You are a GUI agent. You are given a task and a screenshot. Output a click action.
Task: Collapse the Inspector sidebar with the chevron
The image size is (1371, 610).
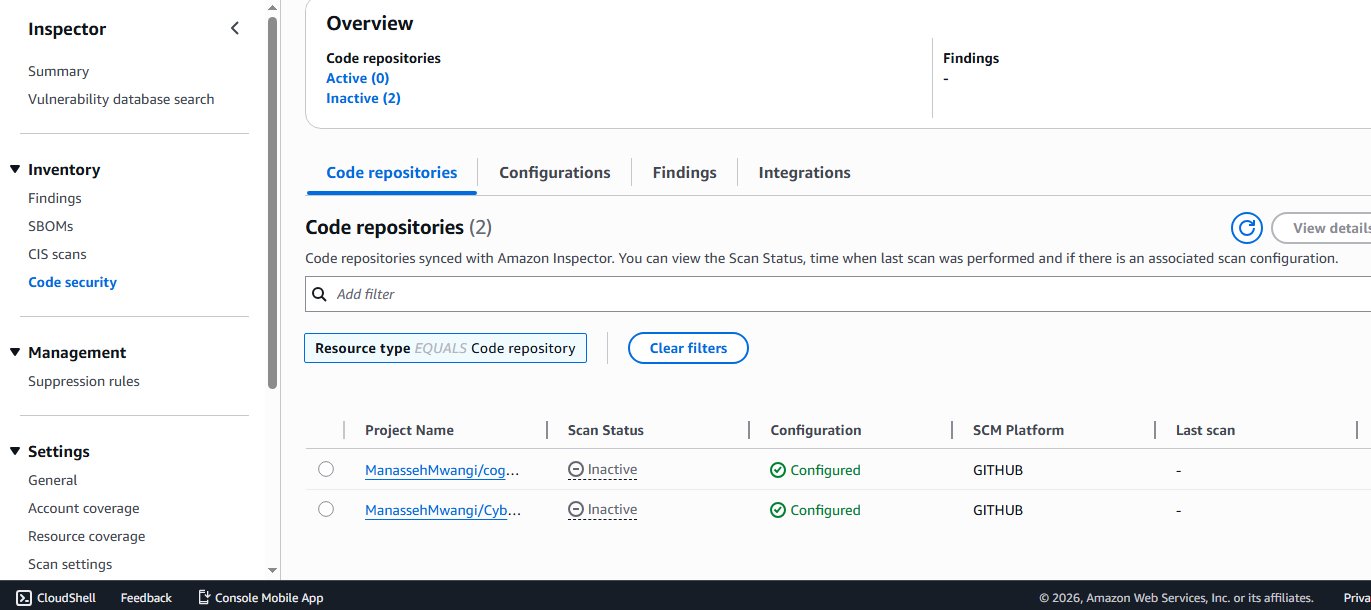(x=235, y=29)
